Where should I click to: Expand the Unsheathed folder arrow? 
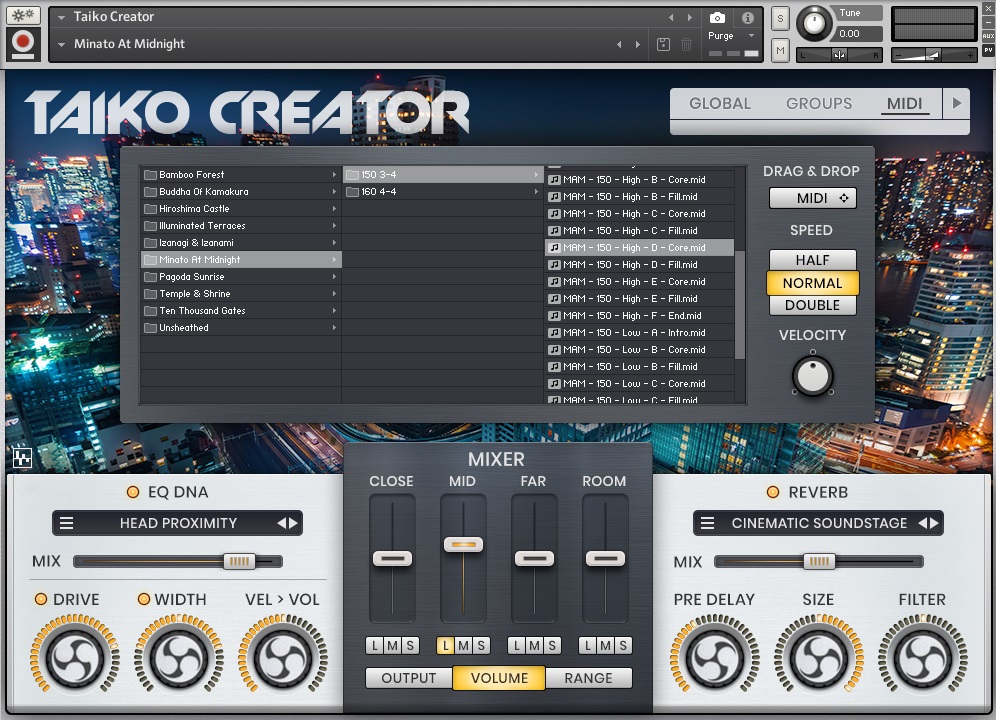(334, 327)
